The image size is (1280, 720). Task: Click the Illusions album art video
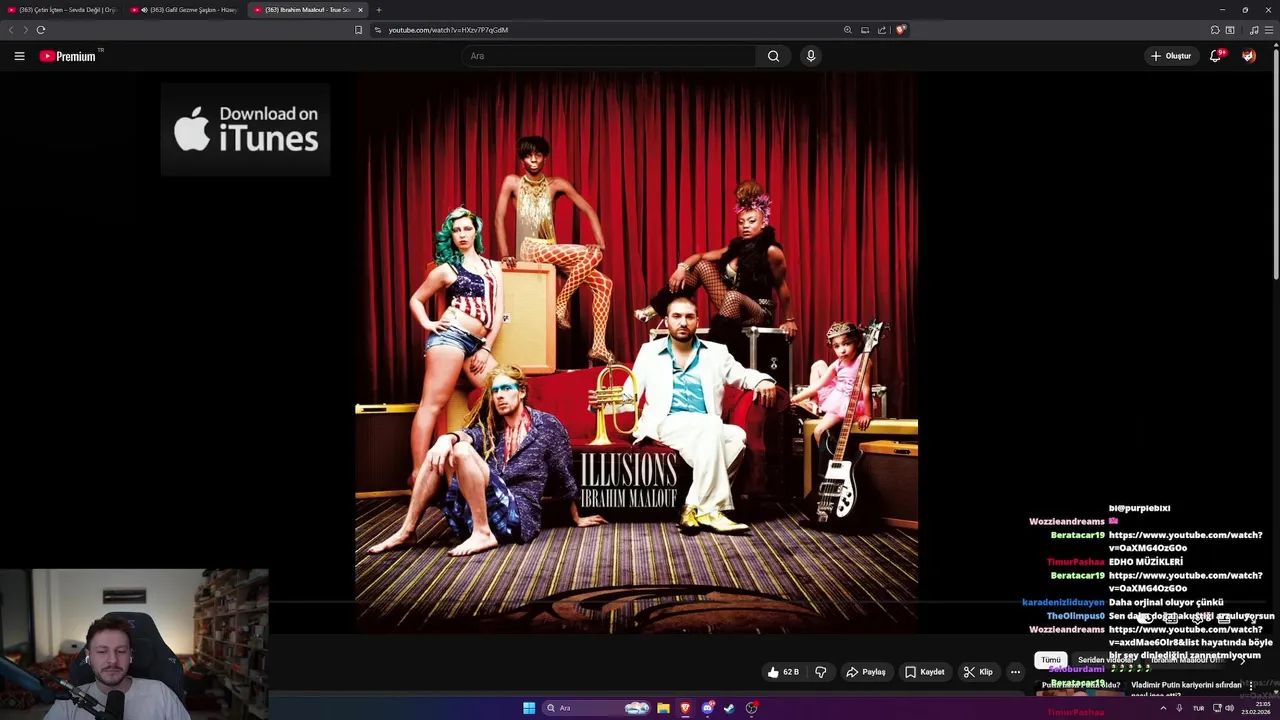pos(636,352)
